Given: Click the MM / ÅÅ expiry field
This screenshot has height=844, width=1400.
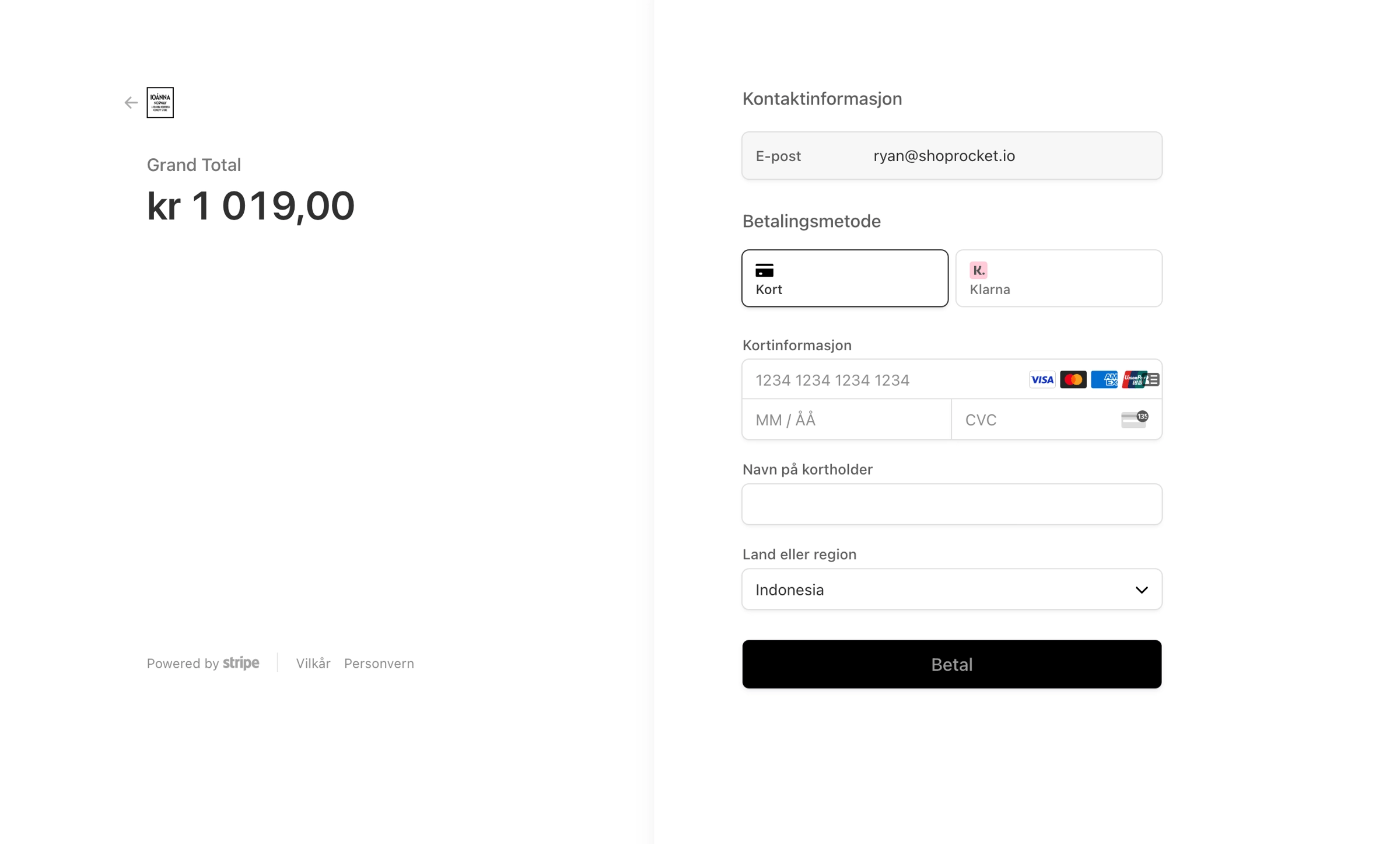Looking at the screenshot, I should tap(846, 420).
